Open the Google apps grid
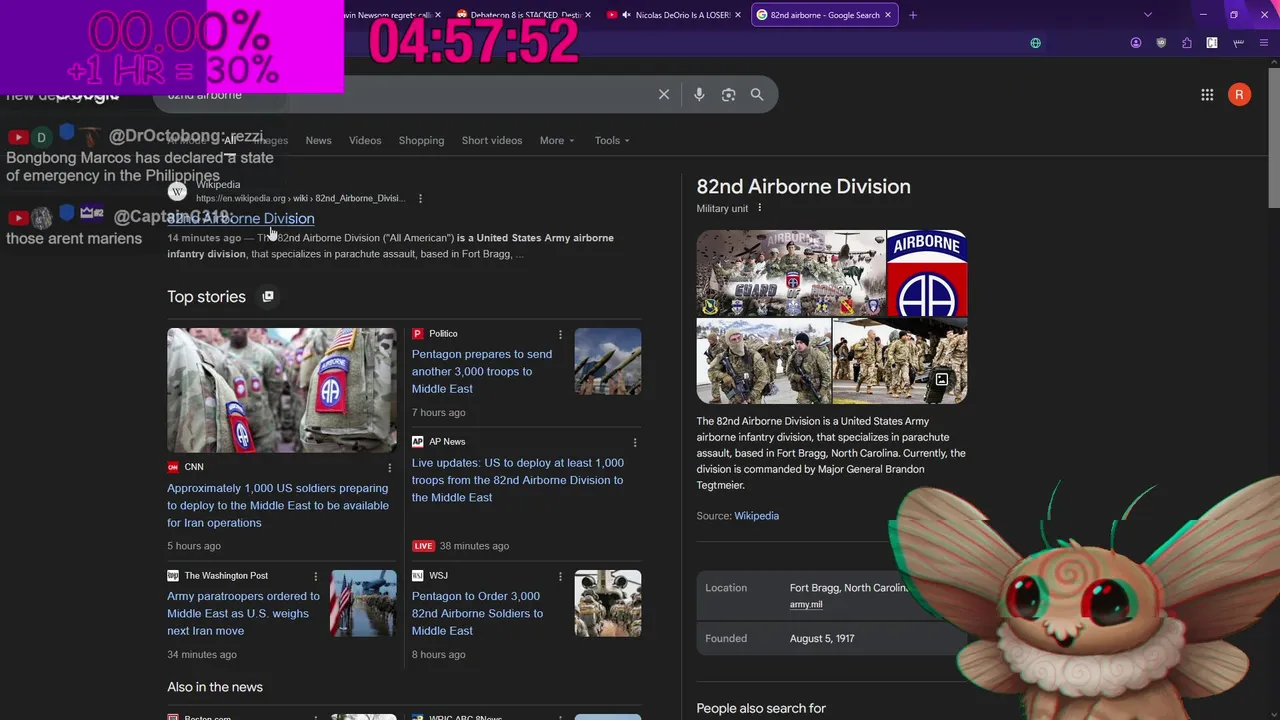The image size is (1280, 720). pyautogui.click(x=1207, y=94)
